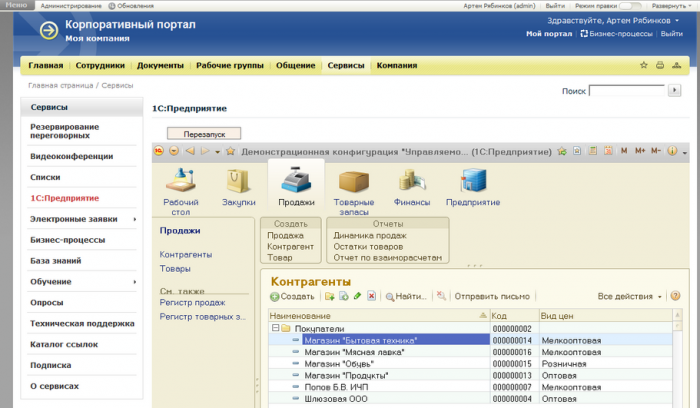
Task: Open the Все действия dropdown
Action: 629,296
